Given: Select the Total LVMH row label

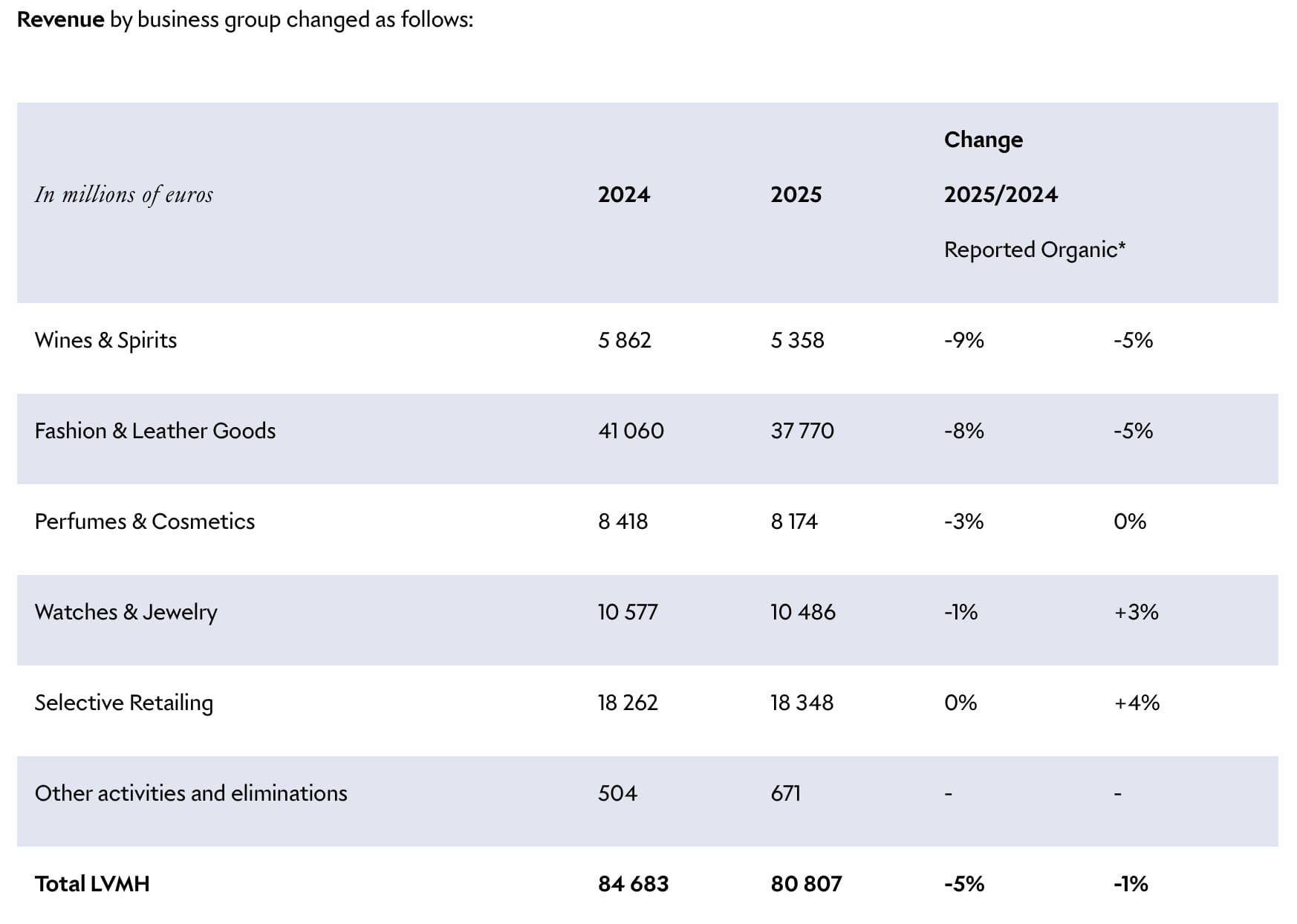Looking at the screenshot, I should click(x=92, y=884).
